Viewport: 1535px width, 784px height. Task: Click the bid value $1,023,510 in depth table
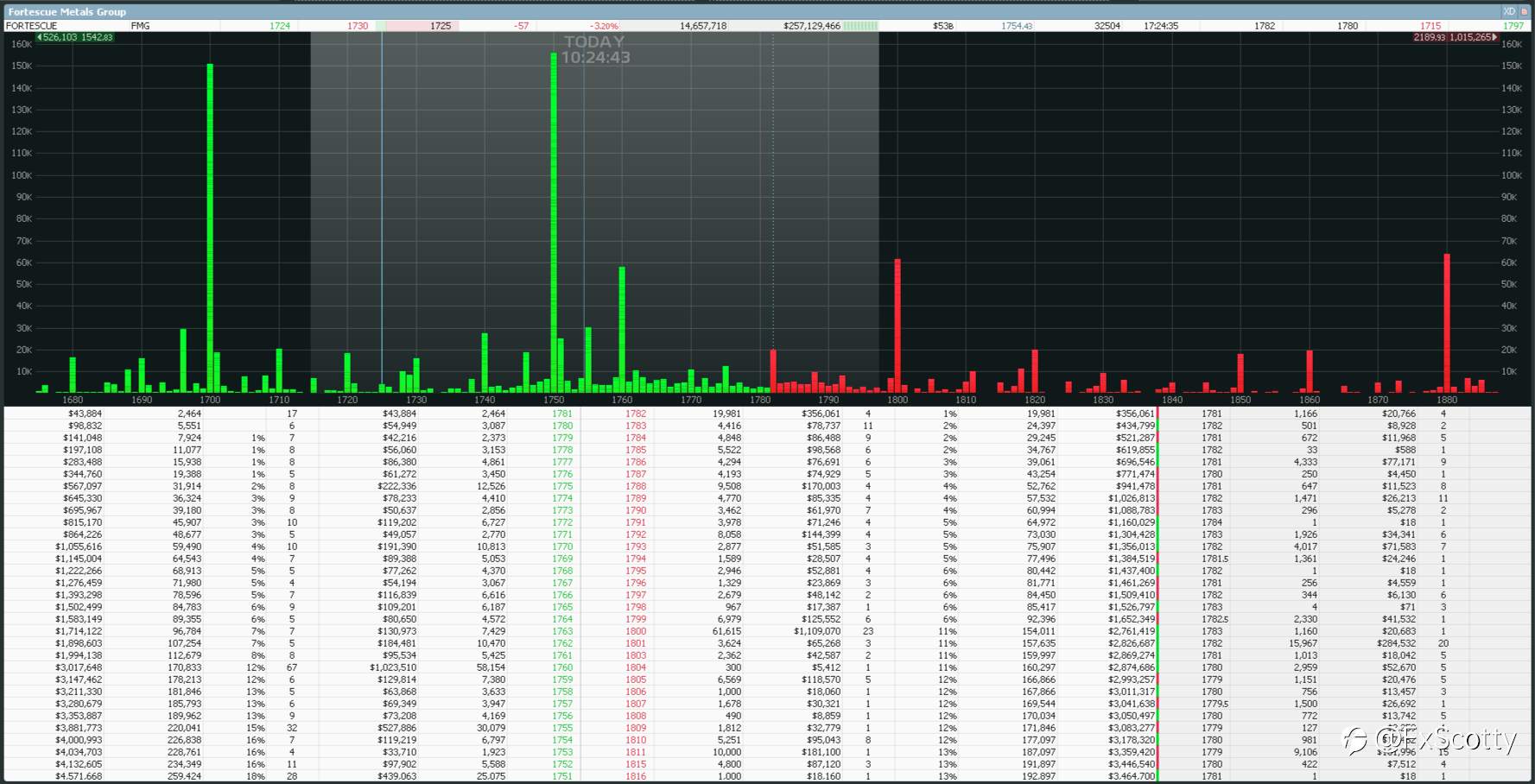tap(393, 667)
